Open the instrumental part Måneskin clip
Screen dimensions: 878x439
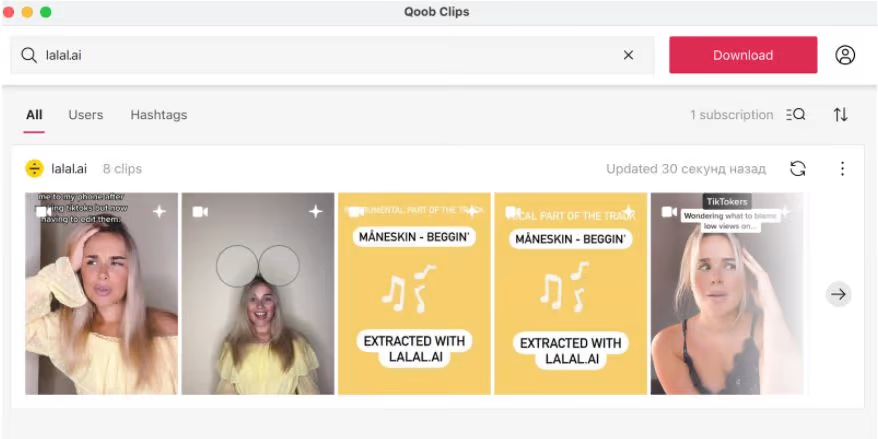point(414,293)
